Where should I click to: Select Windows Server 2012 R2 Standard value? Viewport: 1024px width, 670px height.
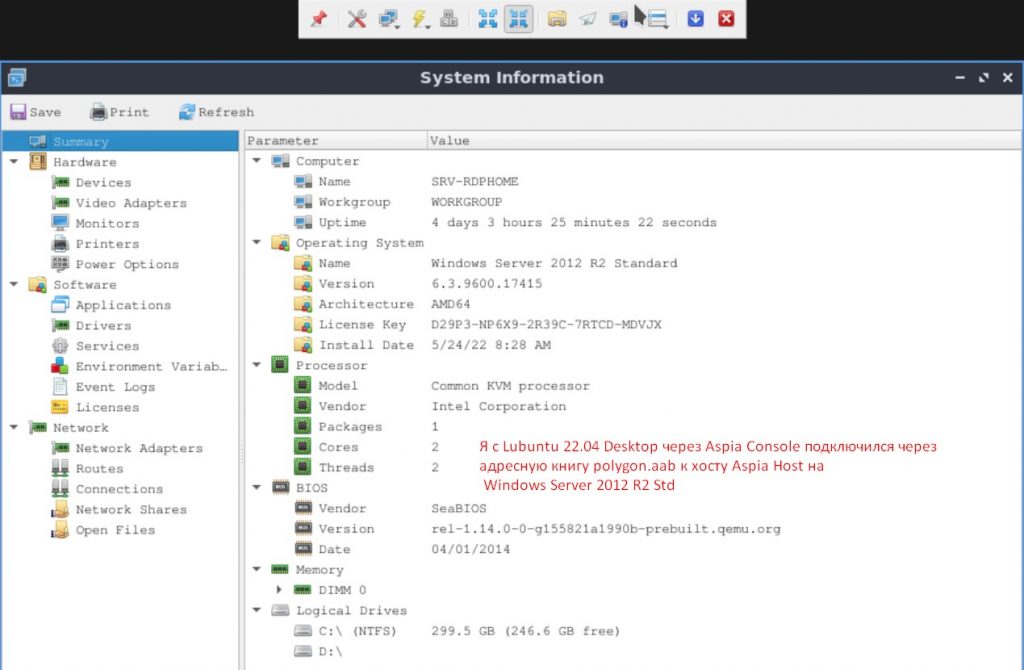click(x=554, y=263)
